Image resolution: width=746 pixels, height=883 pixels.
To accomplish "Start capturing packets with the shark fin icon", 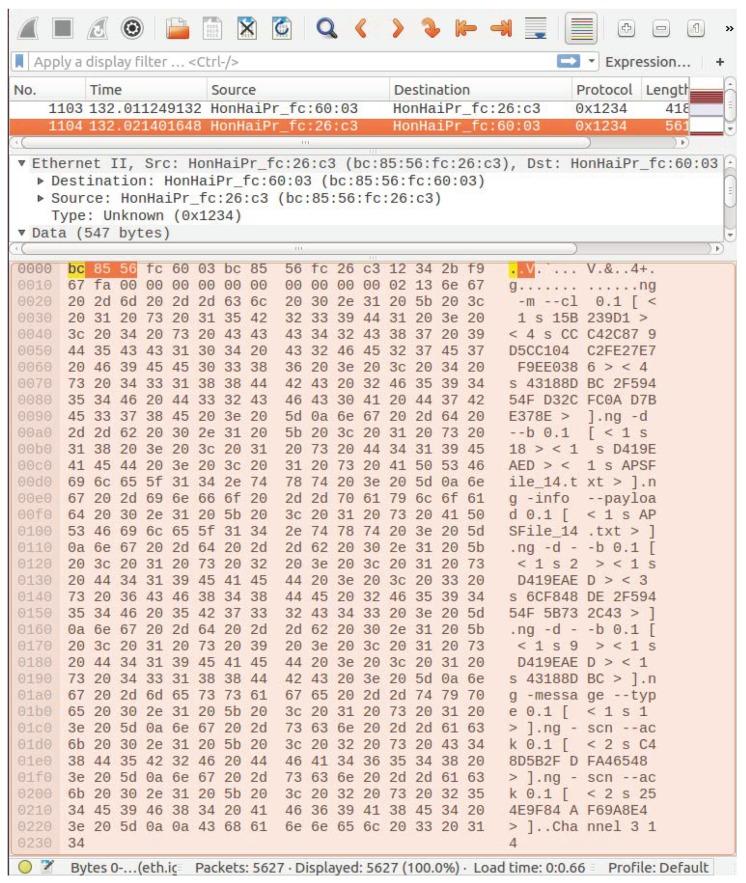I will click(28, 28).
